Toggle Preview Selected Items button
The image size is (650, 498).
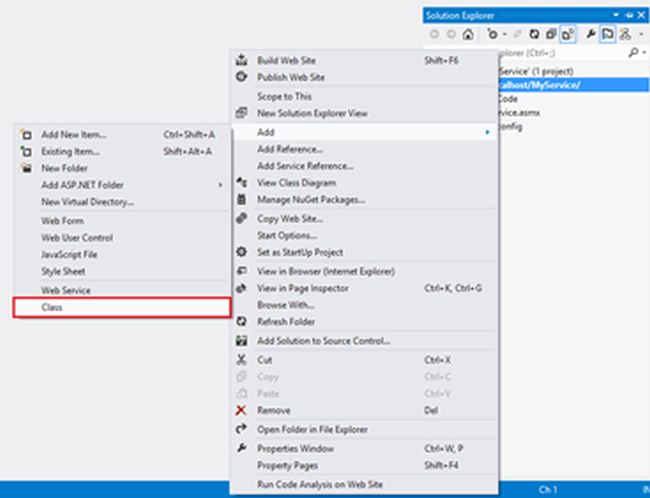tap(608, 34)
